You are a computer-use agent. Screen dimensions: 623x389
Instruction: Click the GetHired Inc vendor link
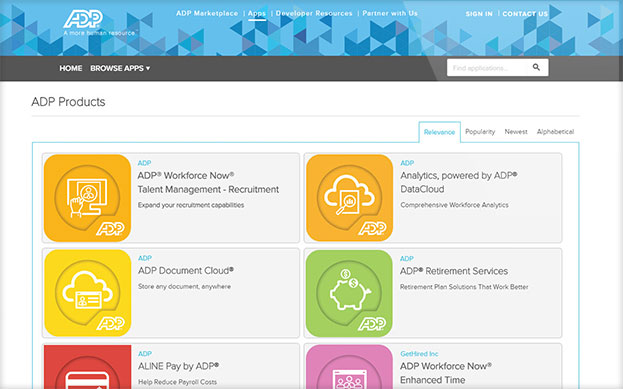point(419,354)
